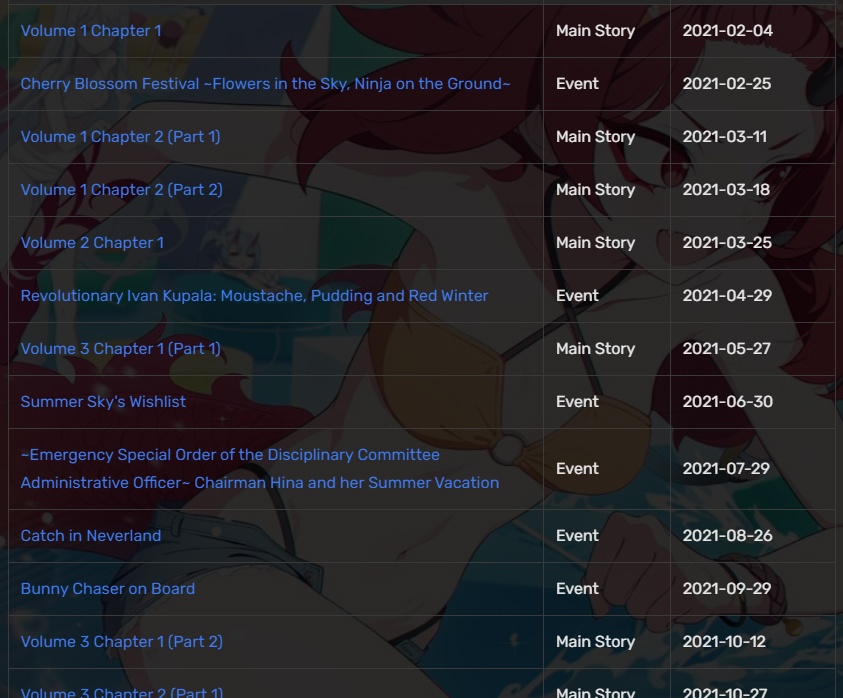Open the Catch in Neverland link
Viewport: 843px width, 698px height.
coord(91,536)
